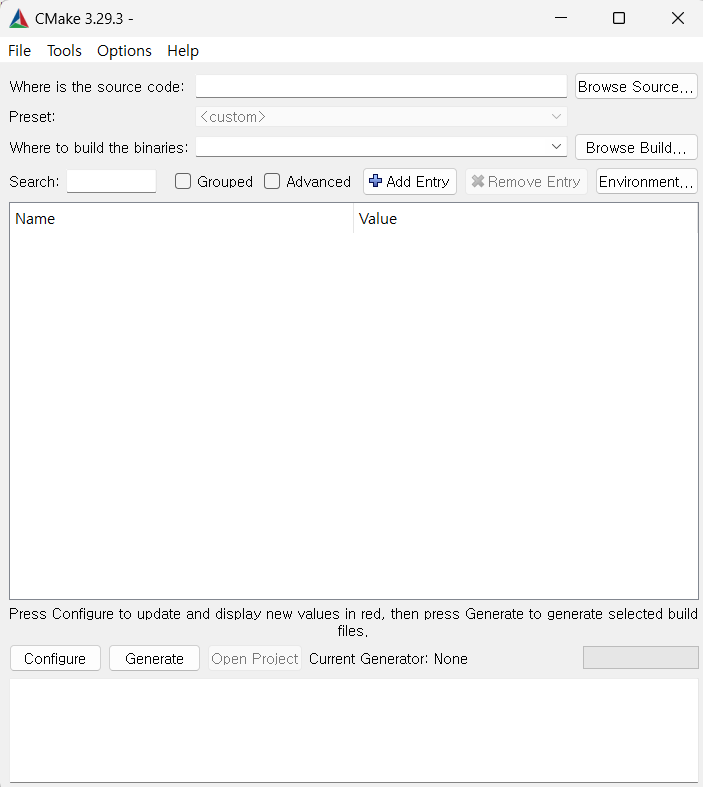Open the Tools menu
The image size is (703, 787).
point(64,51)
